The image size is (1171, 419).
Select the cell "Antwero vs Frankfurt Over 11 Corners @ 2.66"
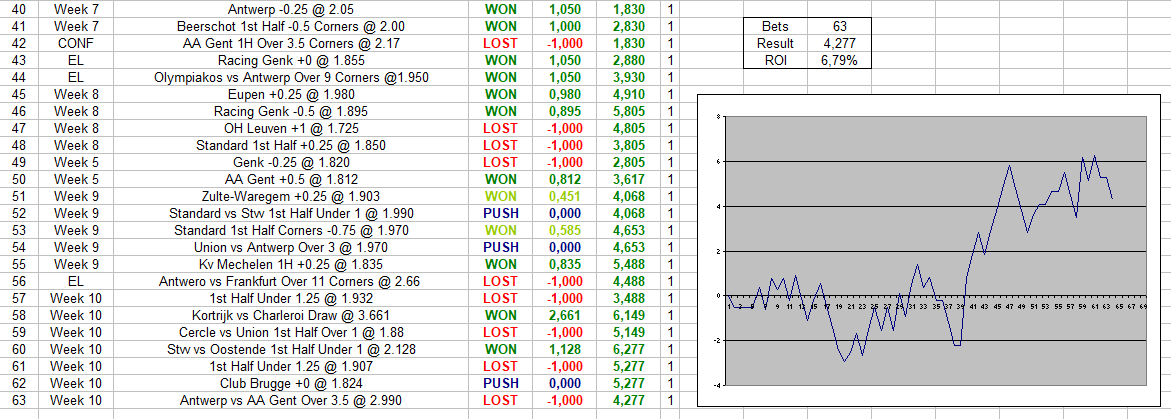click(291, 282)
